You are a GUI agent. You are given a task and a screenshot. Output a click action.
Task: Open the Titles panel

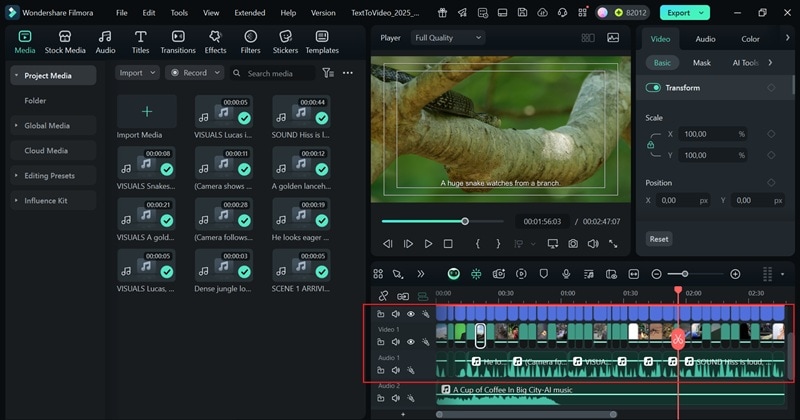(x=140, y=42)
